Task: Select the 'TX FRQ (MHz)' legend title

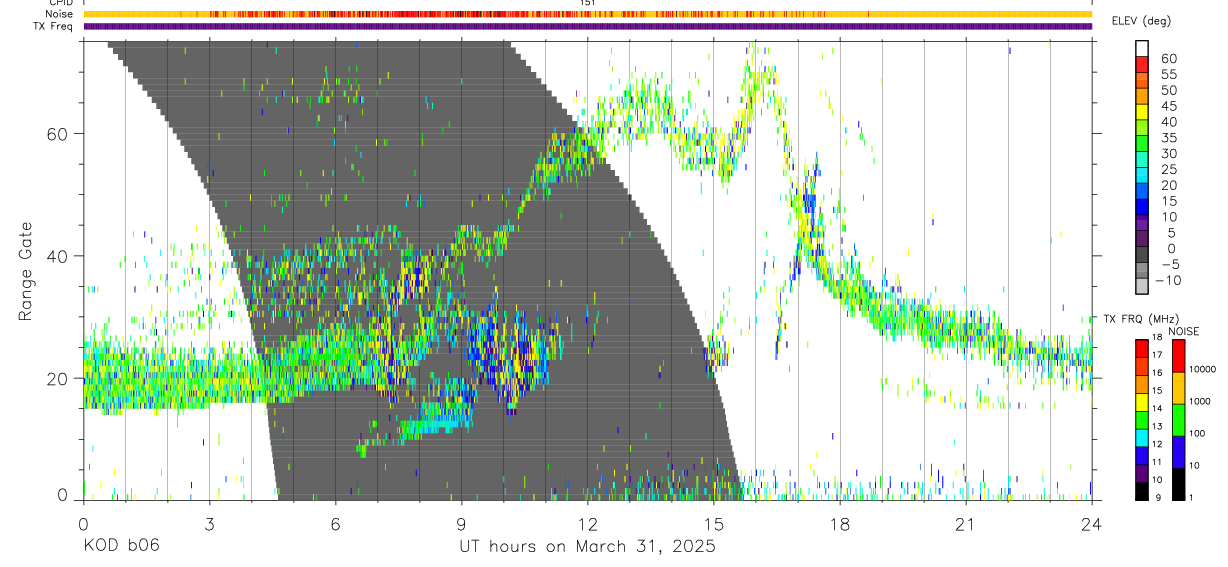Action: [1140, 319]
